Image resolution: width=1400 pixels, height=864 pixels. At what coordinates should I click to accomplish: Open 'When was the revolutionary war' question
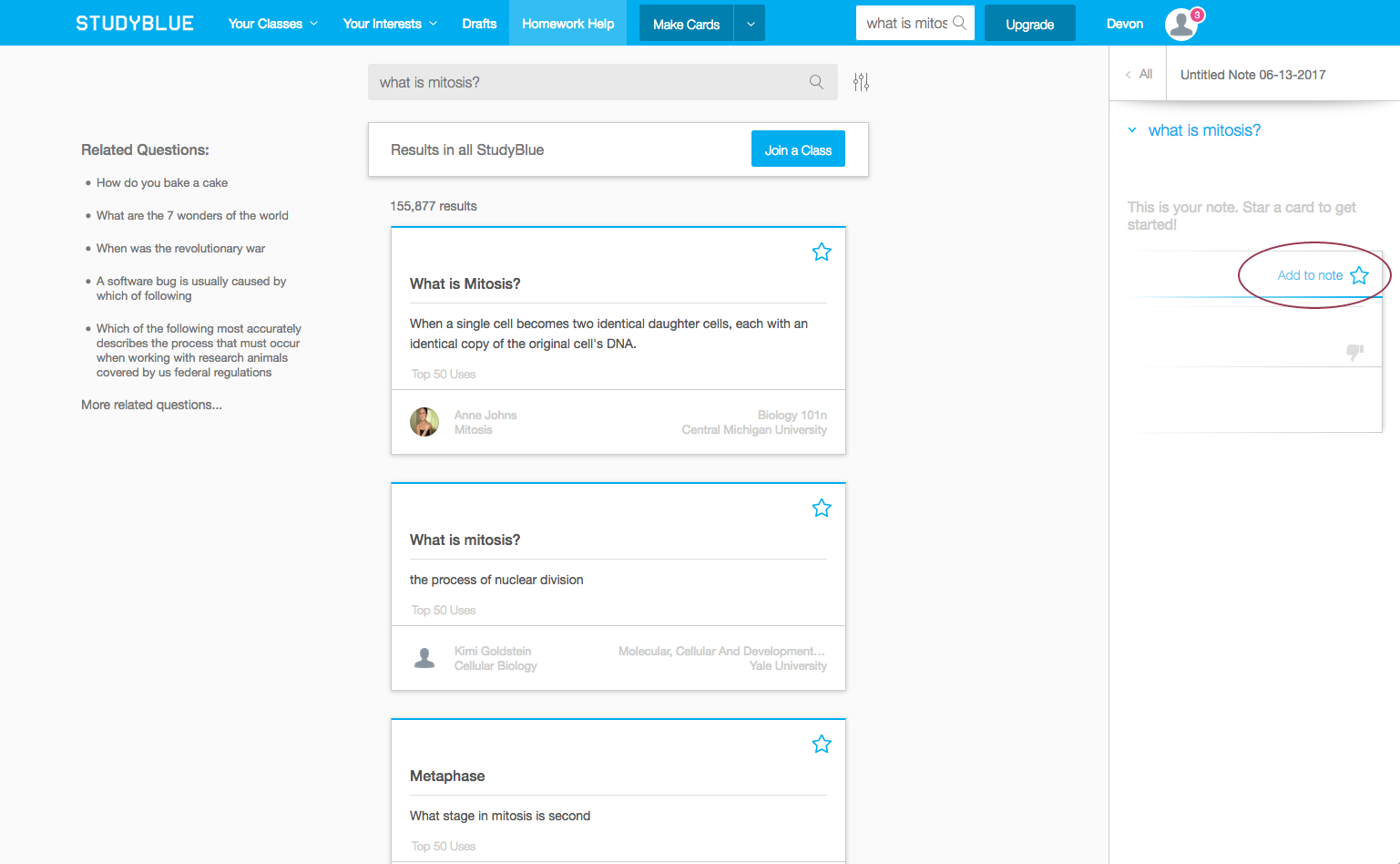pos(180,248)
